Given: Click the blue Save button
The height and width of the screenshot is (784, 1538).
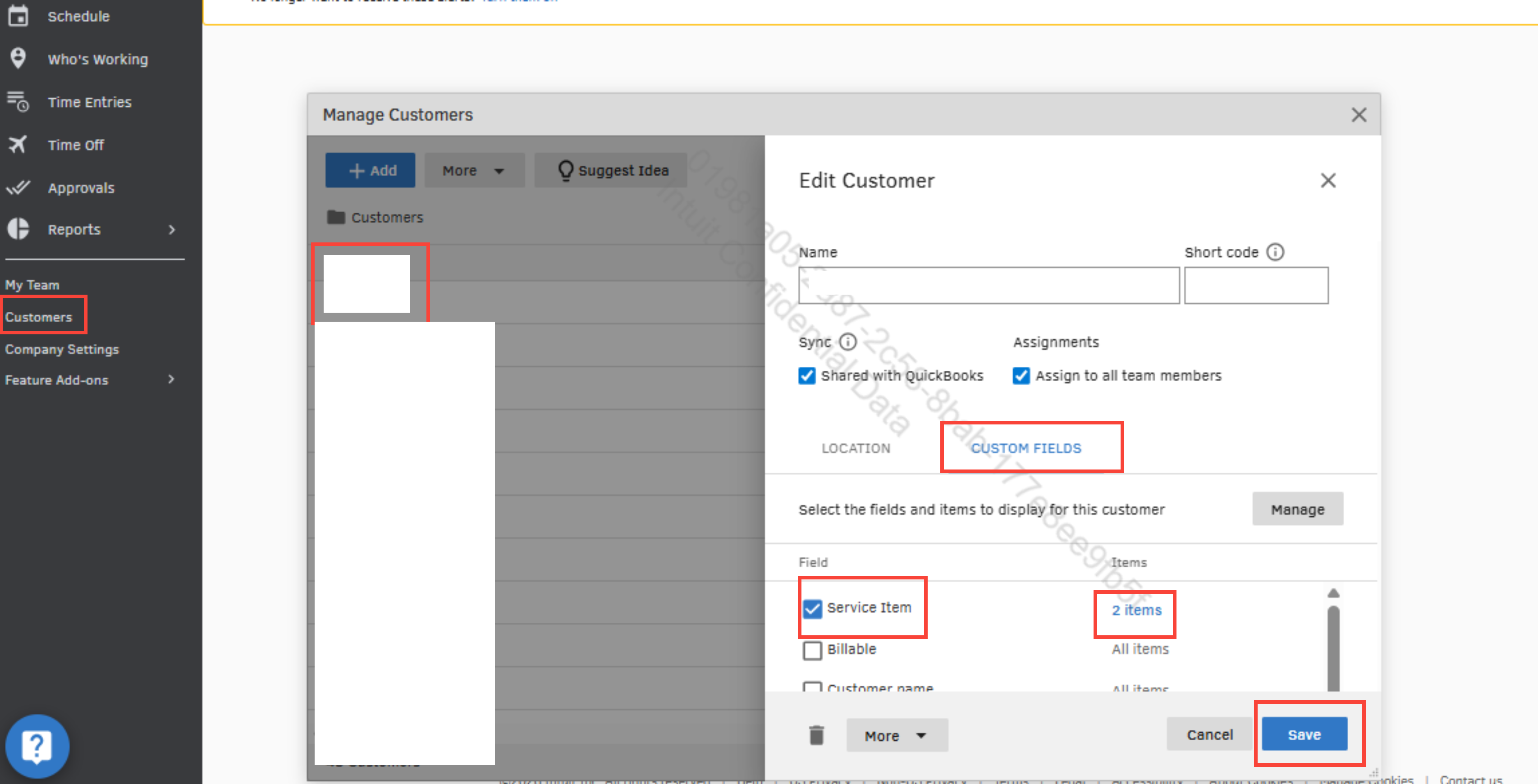Looking at the screenshot, I should [x=1304, y=734].
